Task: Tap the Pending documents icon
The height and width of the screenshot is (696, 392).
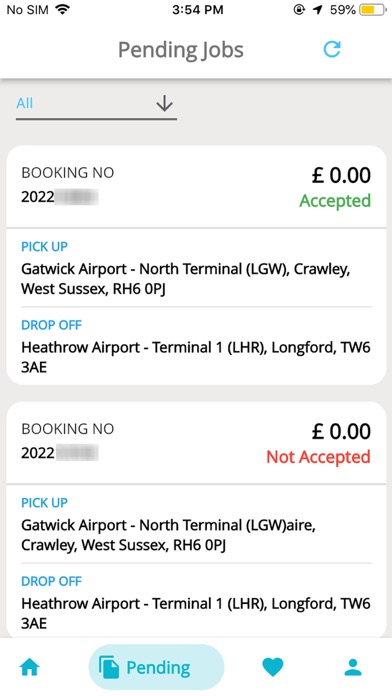Action: pos(109,667)
